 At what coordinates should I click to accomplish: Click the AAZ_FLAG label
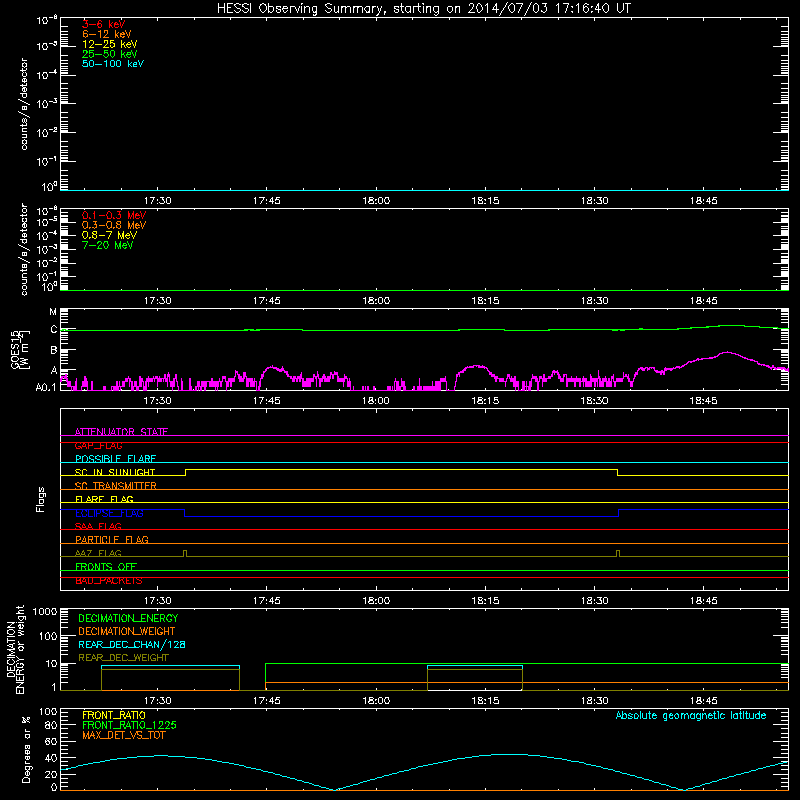point(98,553)
